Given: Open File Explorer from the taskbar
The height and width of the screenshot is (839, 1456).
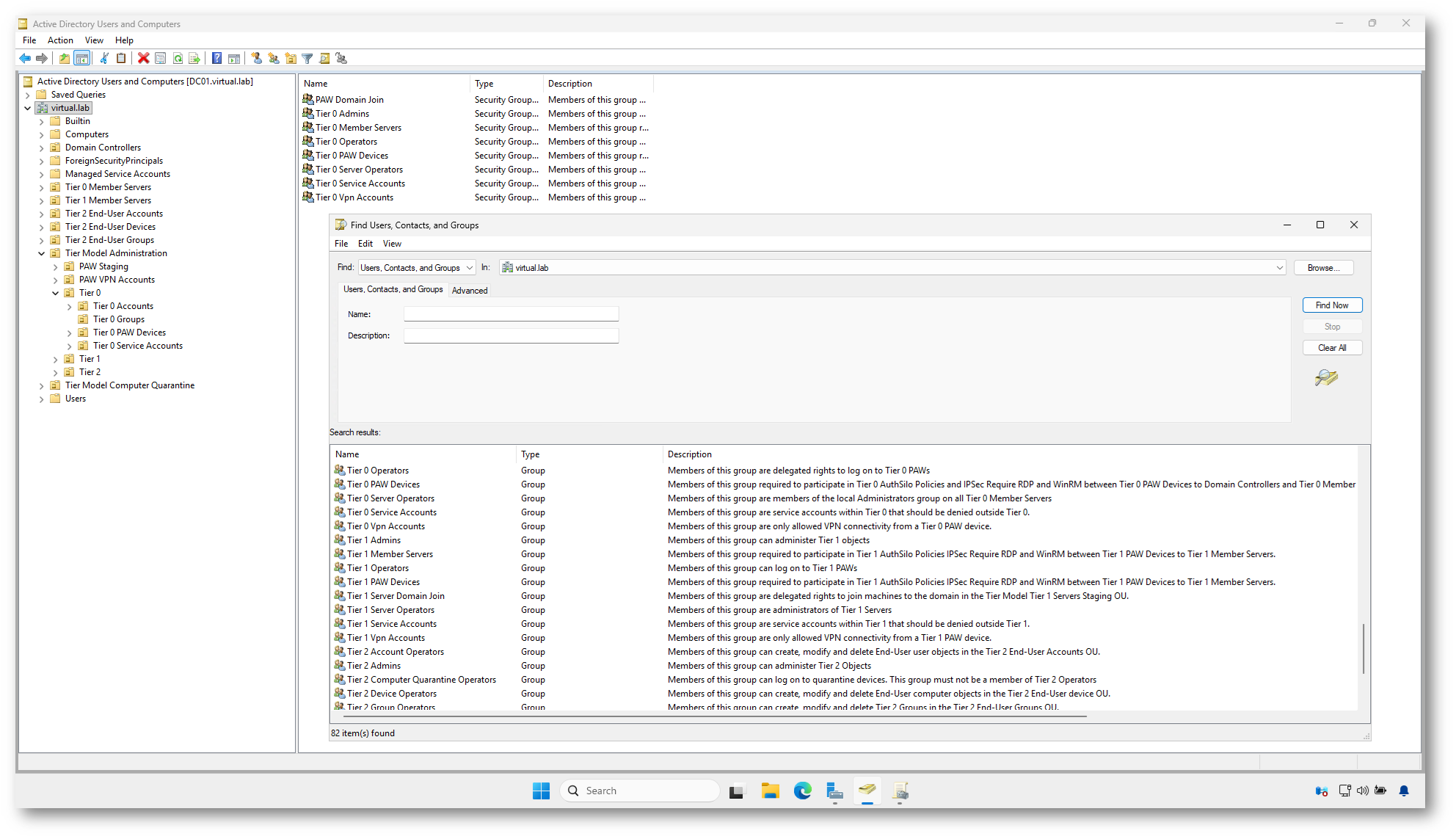Looking at the screenshot, I should click(770, 791).
